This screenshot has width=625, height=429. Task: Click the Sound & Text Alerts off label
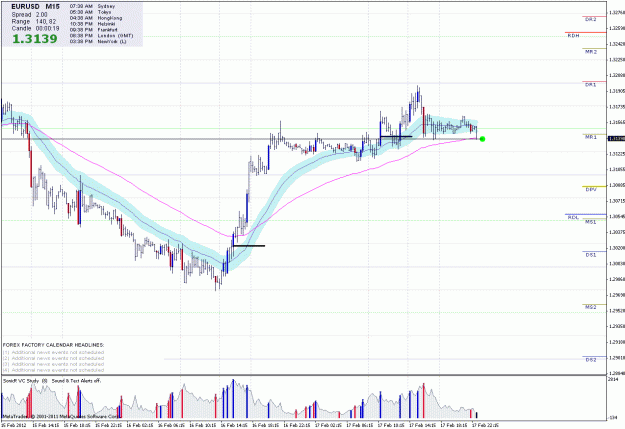[77, 381]
